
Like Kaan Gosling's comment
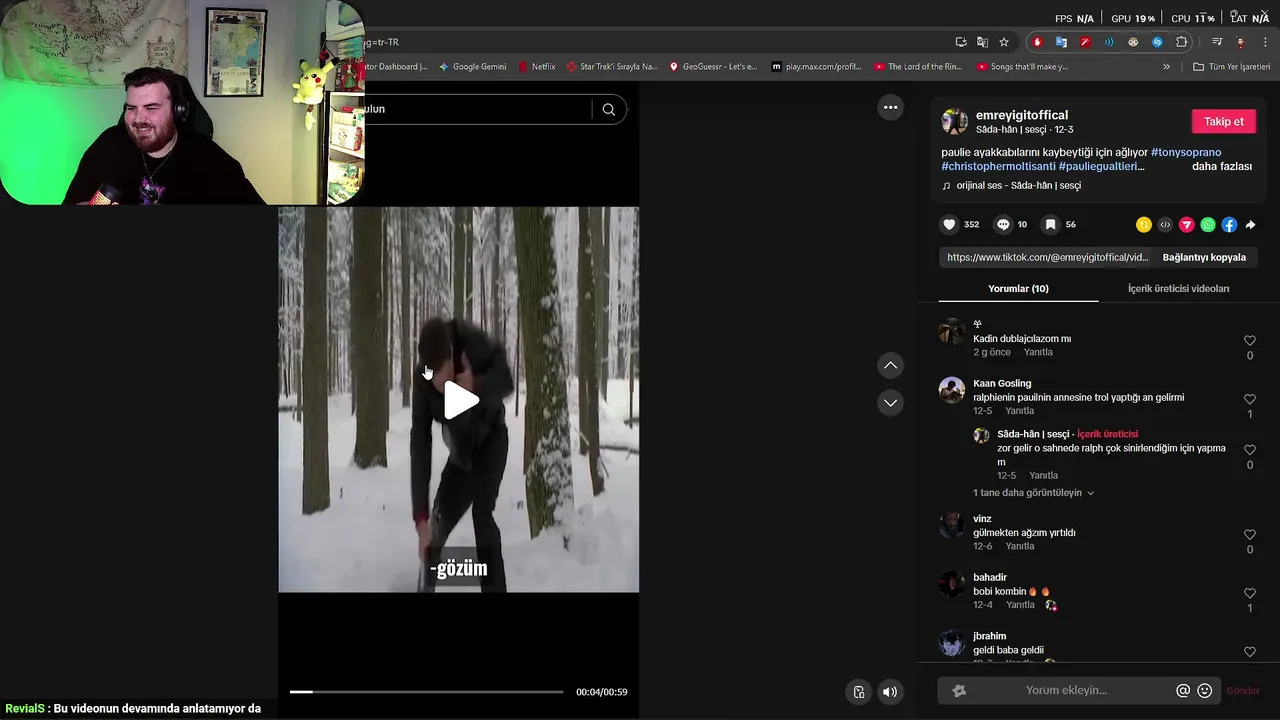click(x=1249, y=400)
